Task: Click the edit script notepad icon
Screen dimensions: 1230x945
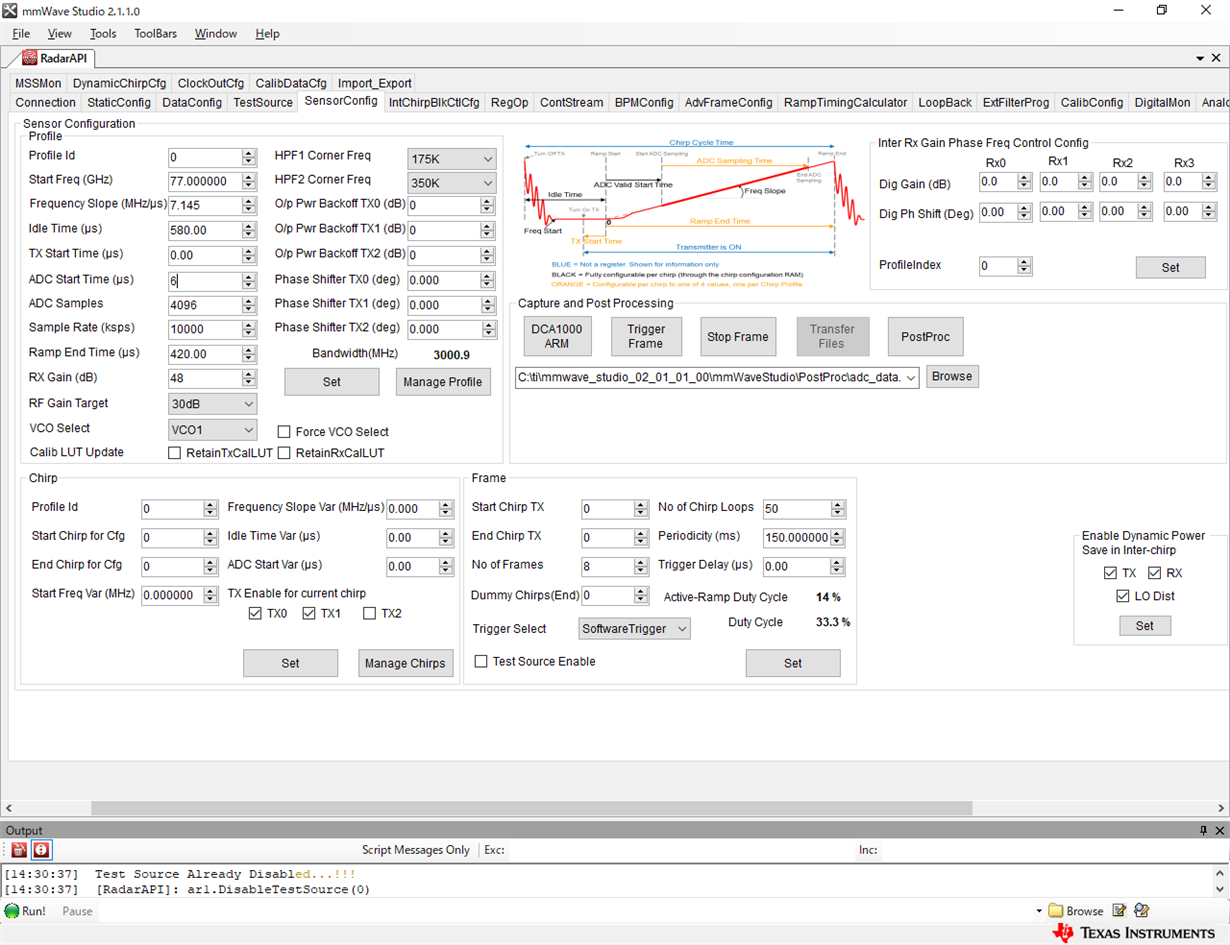Action: pyautogui.click(x=1120, y=911)
